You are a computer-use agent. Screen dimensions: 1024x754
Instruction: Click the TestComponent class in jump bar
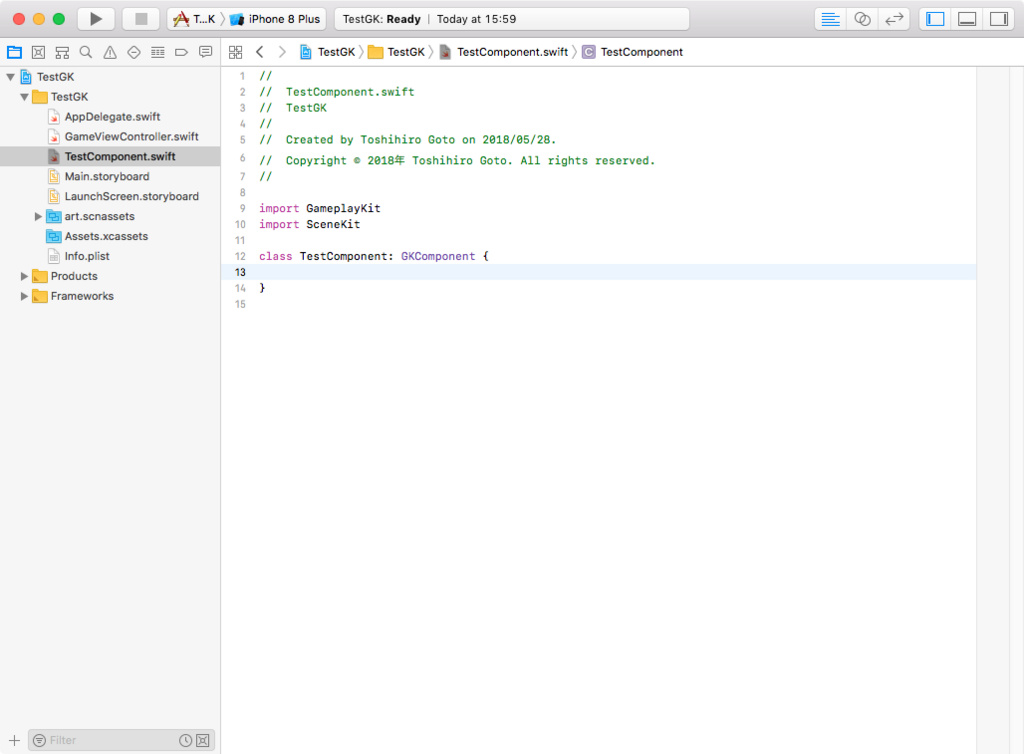(x=633, y=52)
